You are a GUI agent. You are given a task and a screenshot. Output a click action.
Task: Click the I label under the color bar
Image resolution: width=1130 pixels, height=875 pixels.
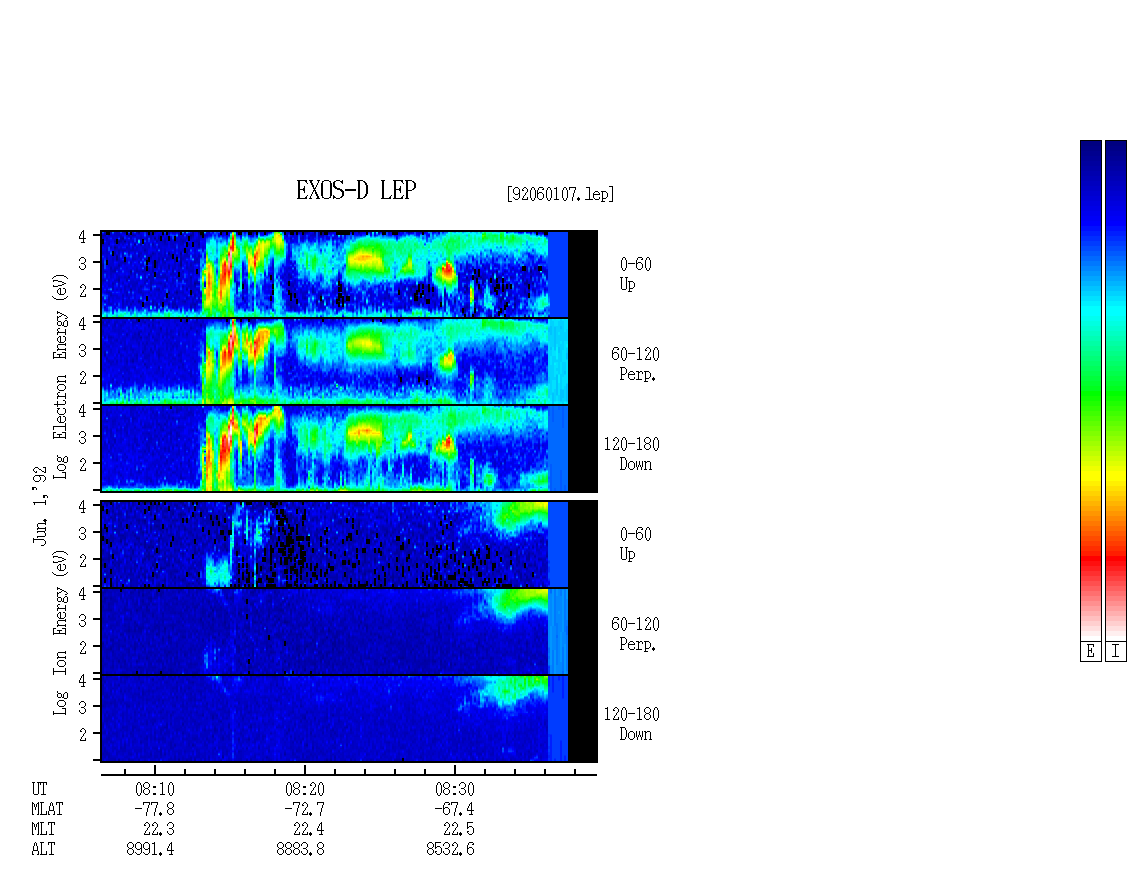pos(1116,652)
